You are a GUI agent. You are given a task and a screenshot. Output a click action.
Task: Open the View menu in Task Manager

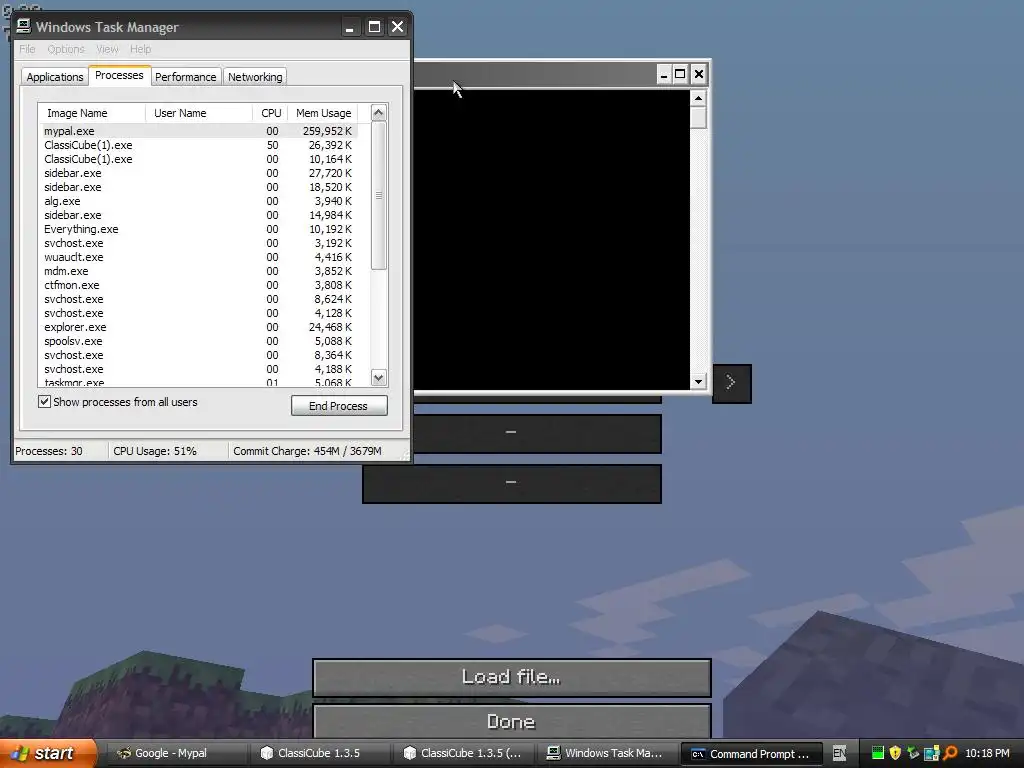coord(107,49)
